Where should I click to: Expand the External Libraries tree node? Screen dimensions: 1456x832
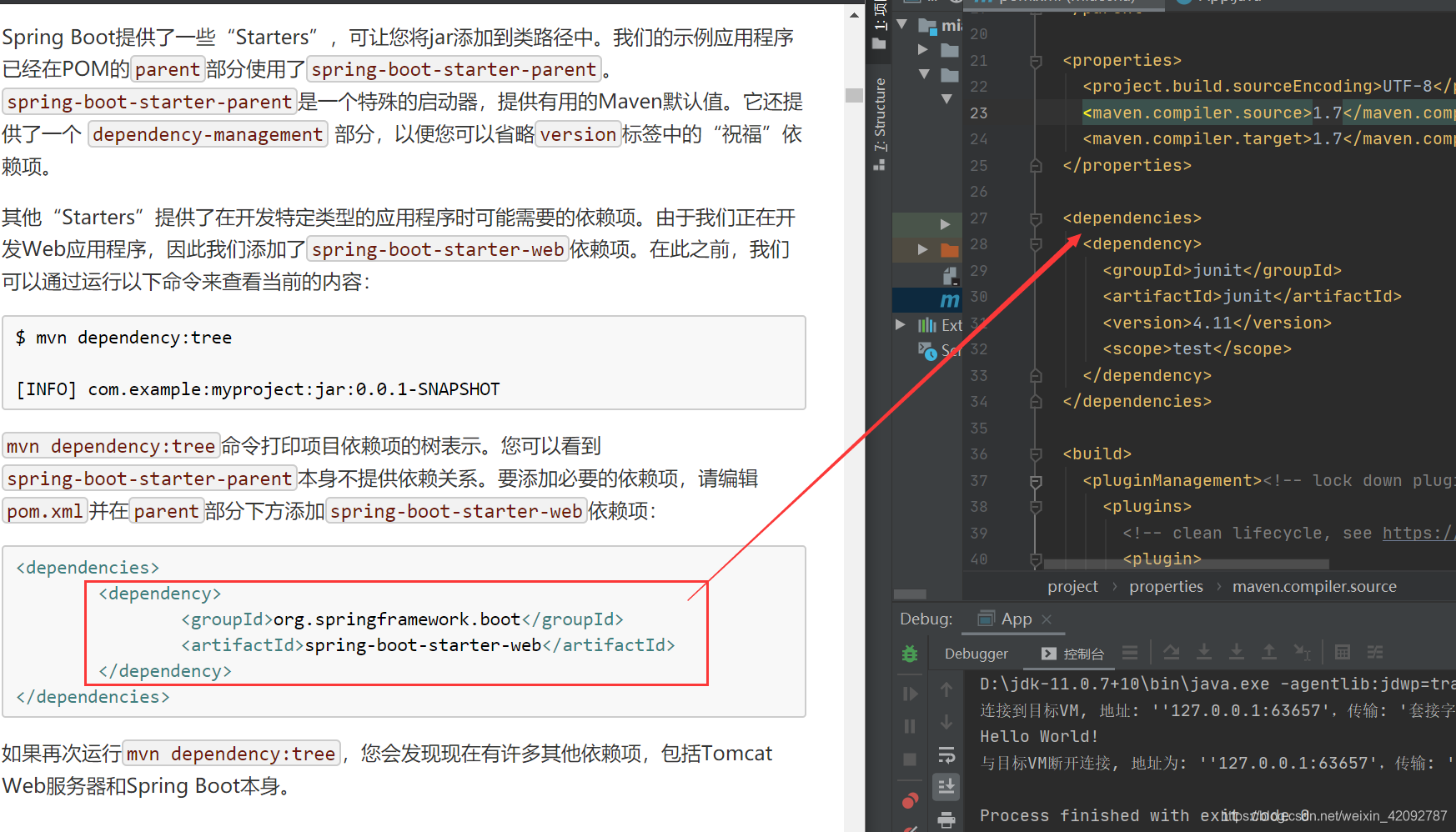pos(901,324)
